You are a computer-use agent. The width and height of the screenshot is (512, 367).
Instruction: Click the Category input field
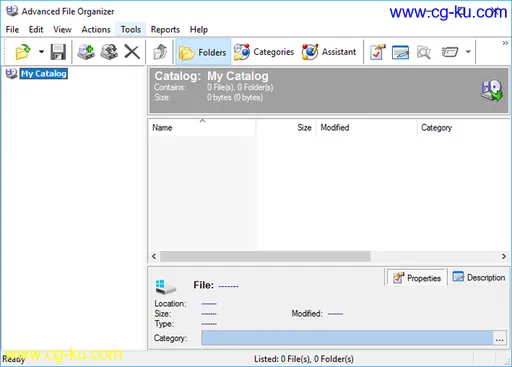pos(347,338)
